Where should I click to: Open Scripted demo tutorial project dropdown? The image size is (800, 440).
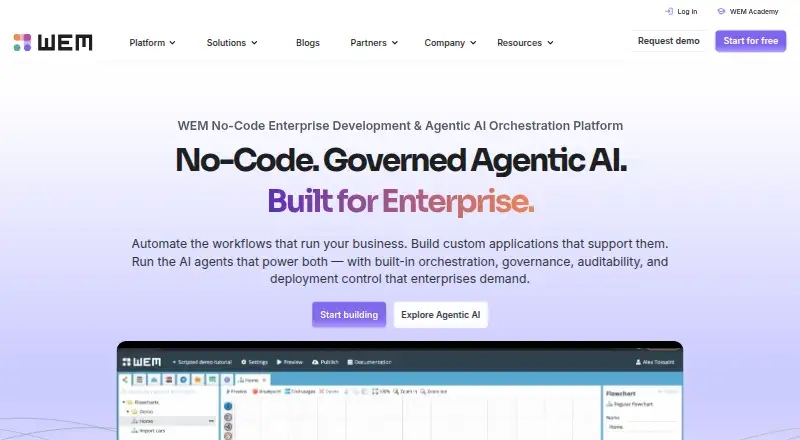(202, 362)
